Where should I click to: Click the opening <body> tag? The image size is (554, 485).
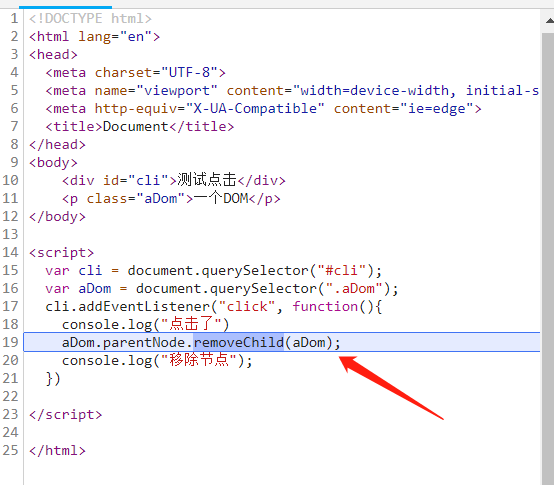point(53,162)
